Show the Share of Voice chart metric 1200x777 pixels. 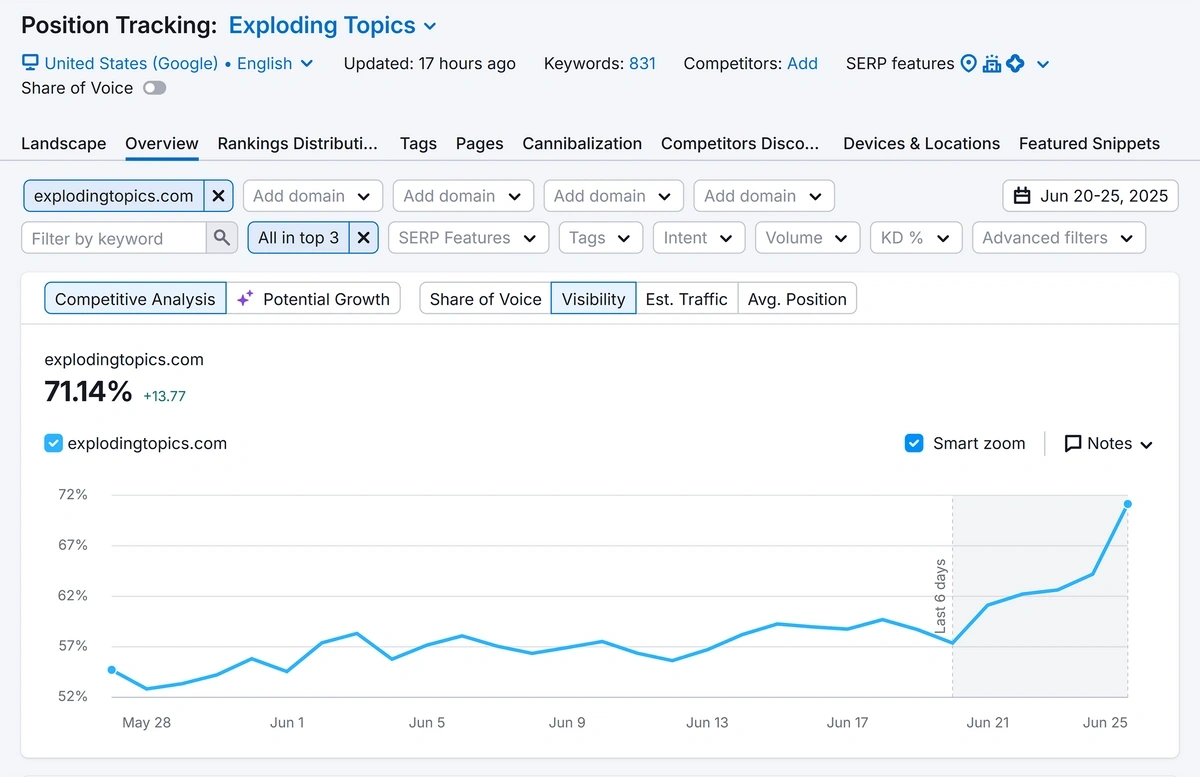click(485, 299)
